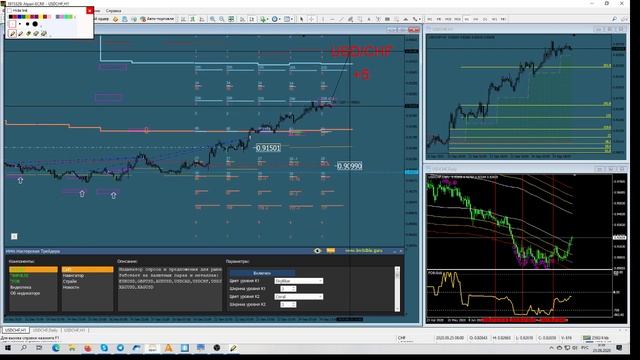This screenshot has width=640, height=360.
Task: Open the Справка menu
Action: (113, 11)
